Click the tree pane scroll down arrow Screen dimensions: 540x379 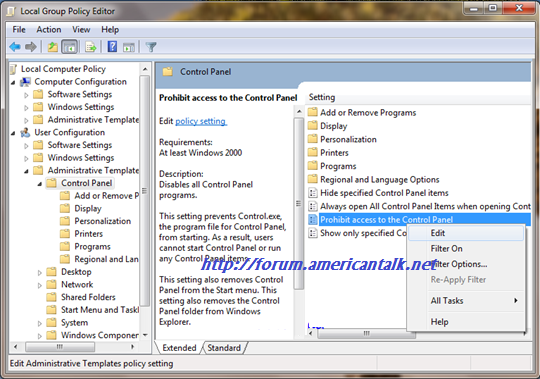[x=145, y=335]
